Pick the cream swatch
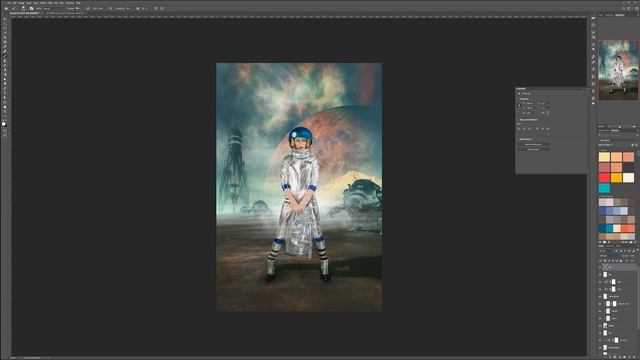Viewport: 640px width, 360px height. [x=629, y=178]
